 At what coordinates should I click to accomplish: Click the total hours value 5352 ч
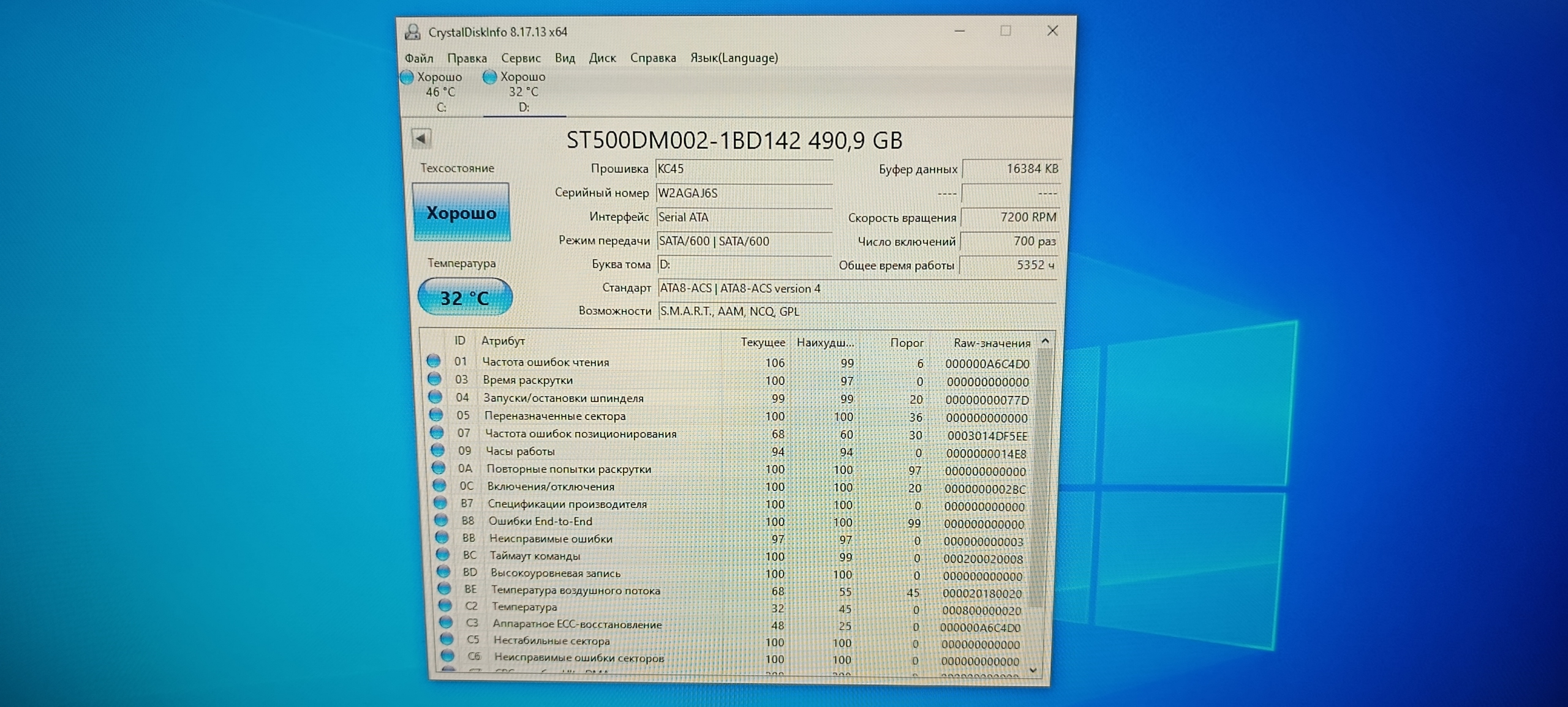point(1008,265)
